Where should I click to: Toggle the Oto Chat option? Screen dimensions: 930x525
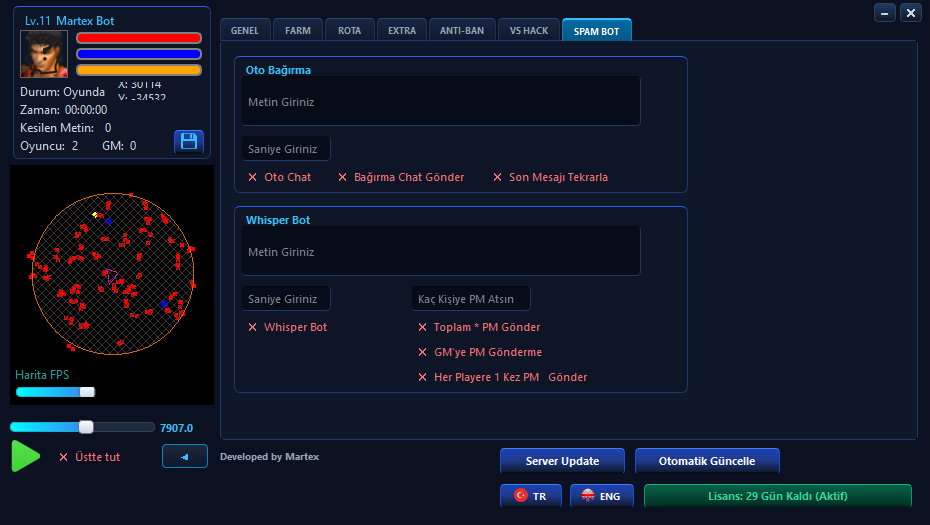[279, 177]
